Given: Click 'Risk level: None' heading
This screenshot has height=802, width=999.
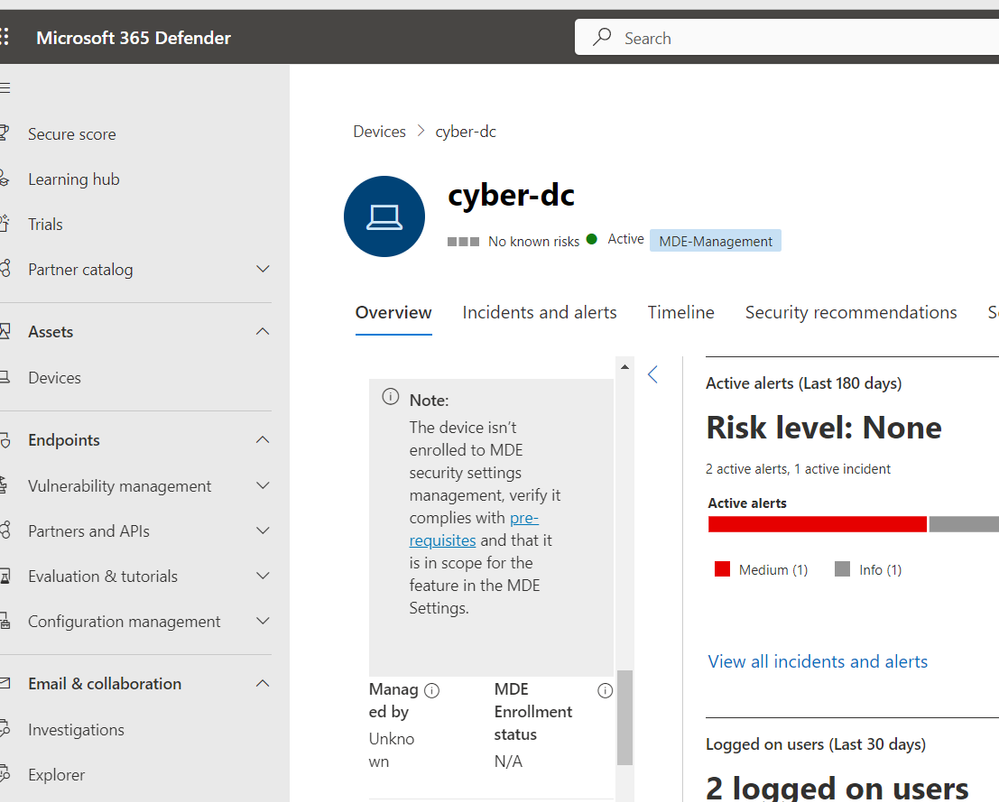Looking at the screenshot, I should click(x=823, y=427).
